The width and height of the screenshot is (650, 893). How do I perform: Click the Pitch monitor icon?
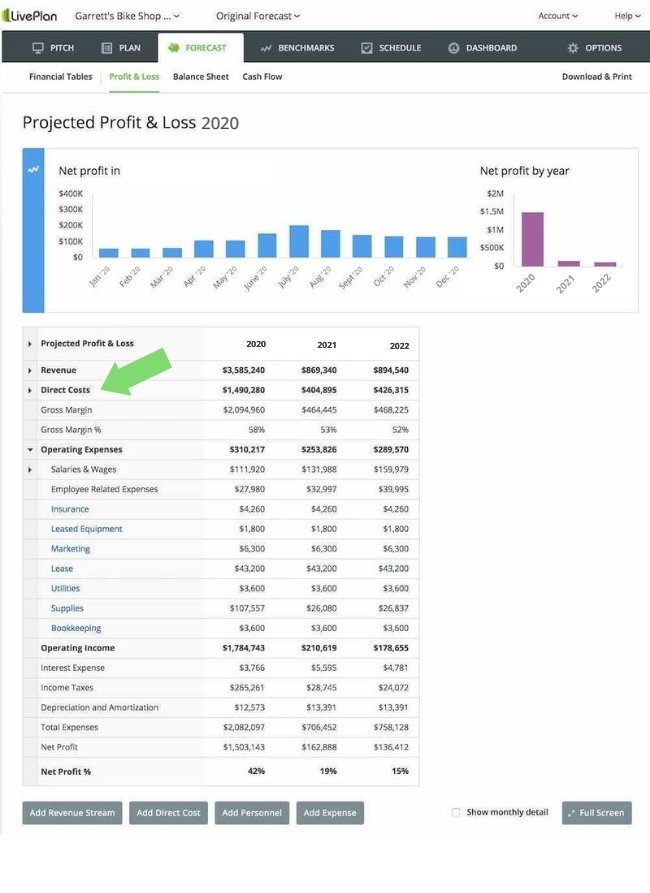[38, 48]
